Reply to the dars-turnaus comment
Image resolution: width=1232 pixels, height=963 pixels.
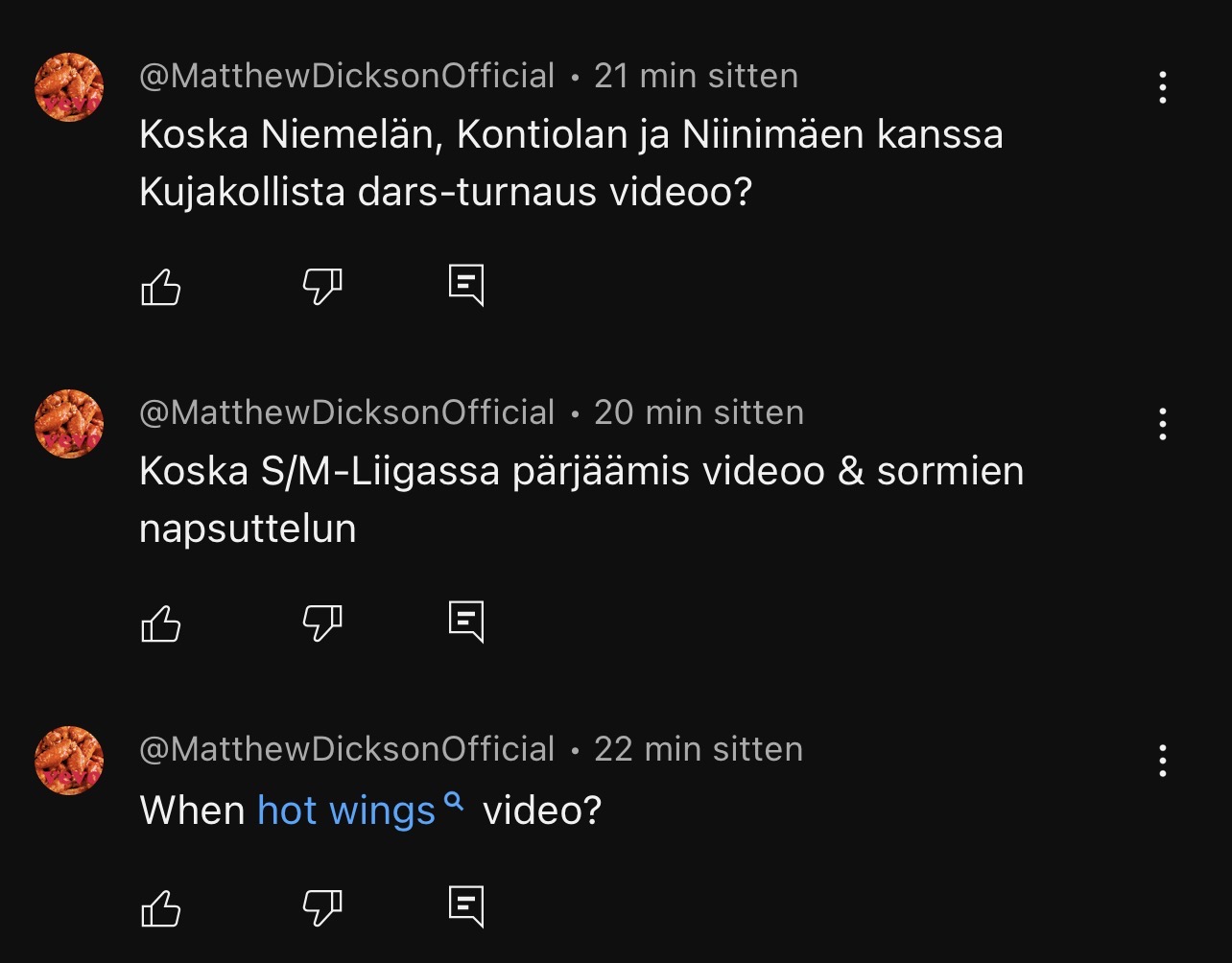pos(466,285)
